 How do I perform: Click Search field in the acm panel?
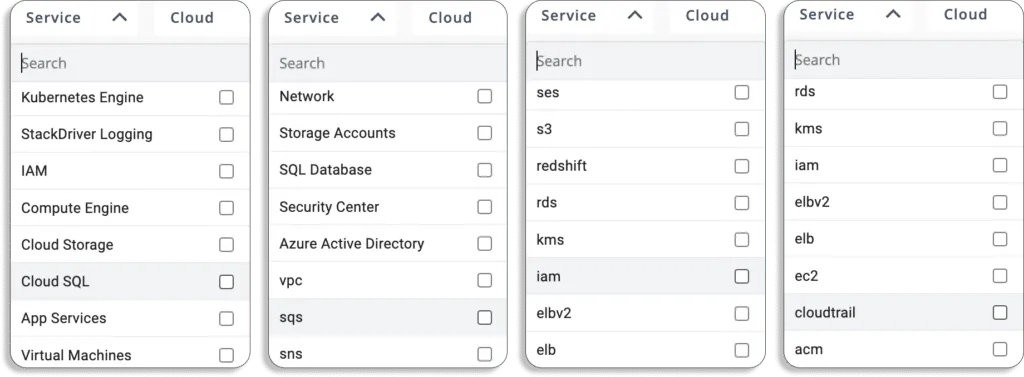click(904, 60)
